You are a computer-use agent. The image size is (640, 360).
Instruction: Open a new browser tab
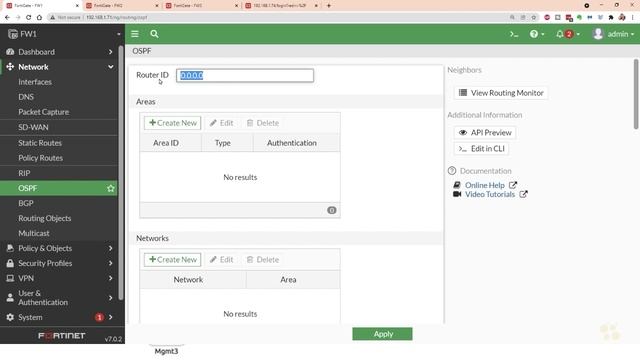pos(329,6)
